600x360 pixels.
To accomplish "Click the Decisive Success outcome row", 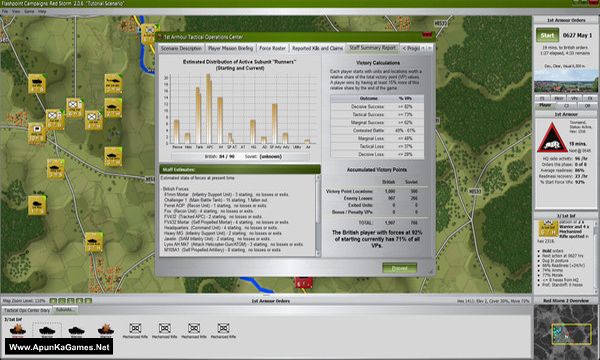I will [377, 106].
